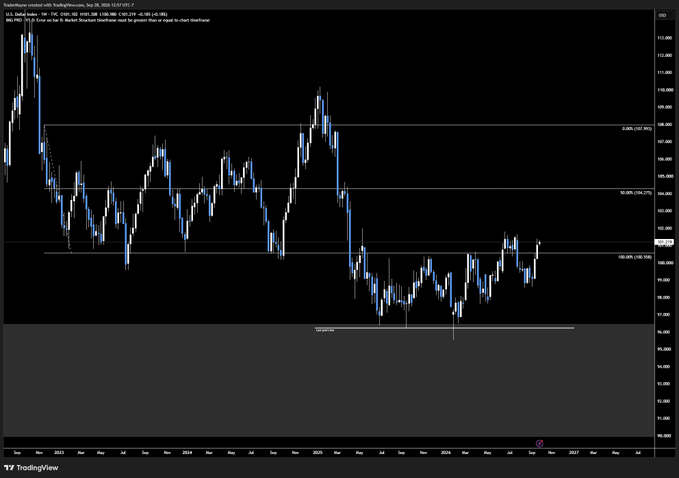Image resolution: width=679 pixels, height=478 pixels.
Task: Click the 2023 label on time axis
Action: click(x=59, y=453)
